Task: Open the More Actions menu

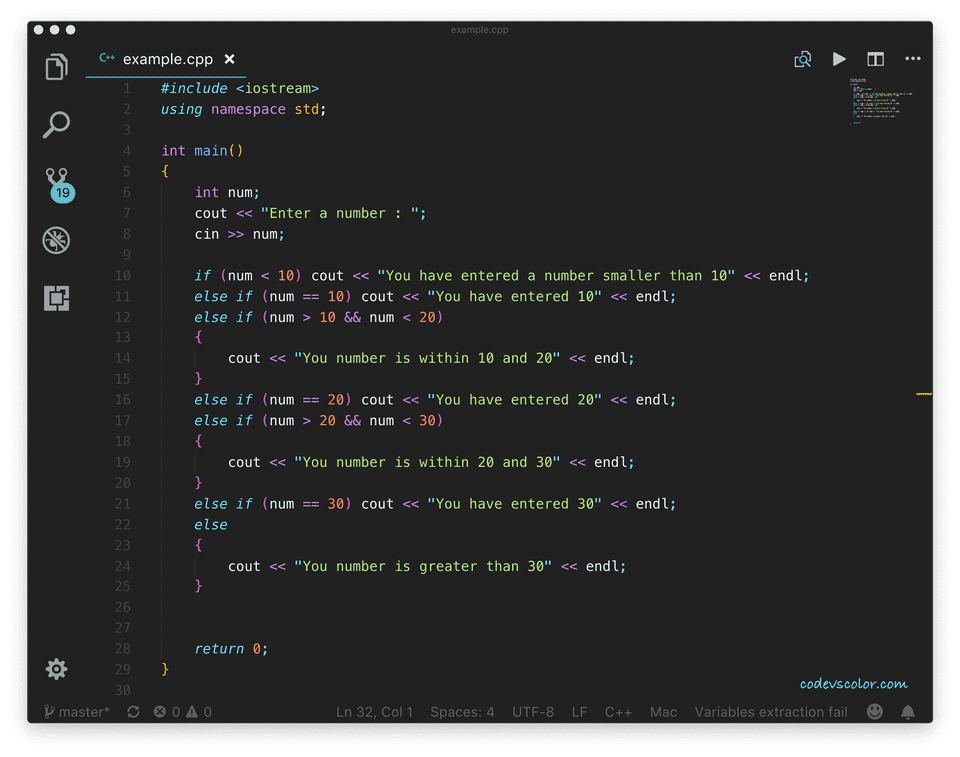Action: point(912,59)
